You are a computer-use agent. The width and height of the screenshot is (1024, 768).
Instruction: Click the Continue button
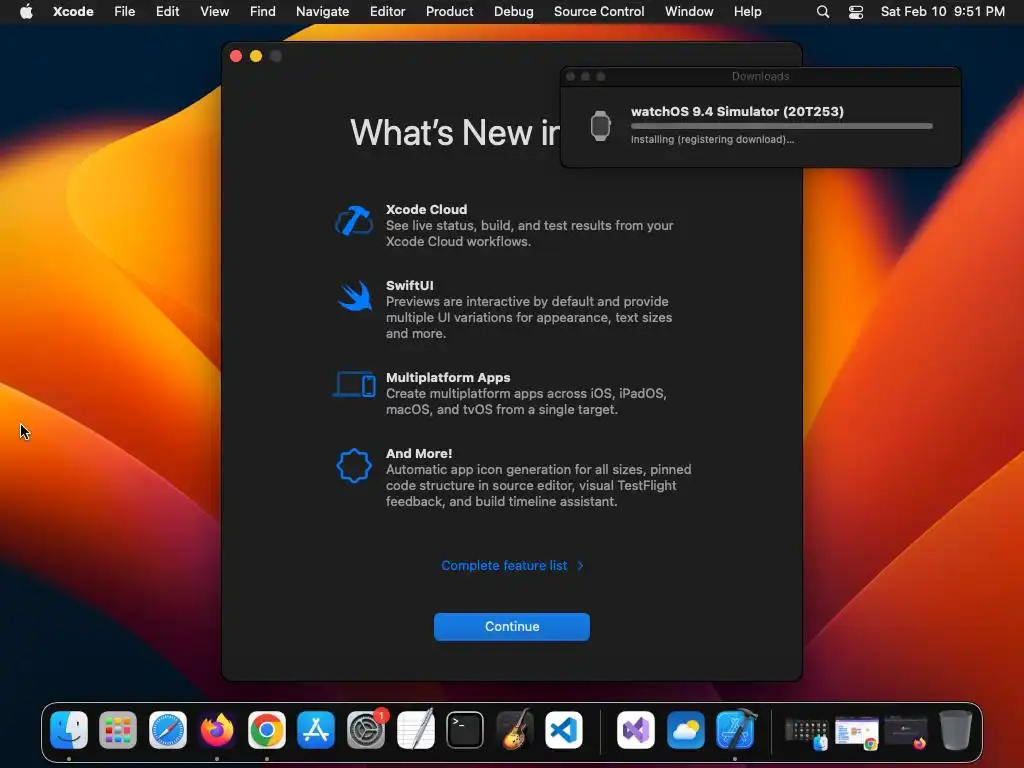[x=512, y=626]
